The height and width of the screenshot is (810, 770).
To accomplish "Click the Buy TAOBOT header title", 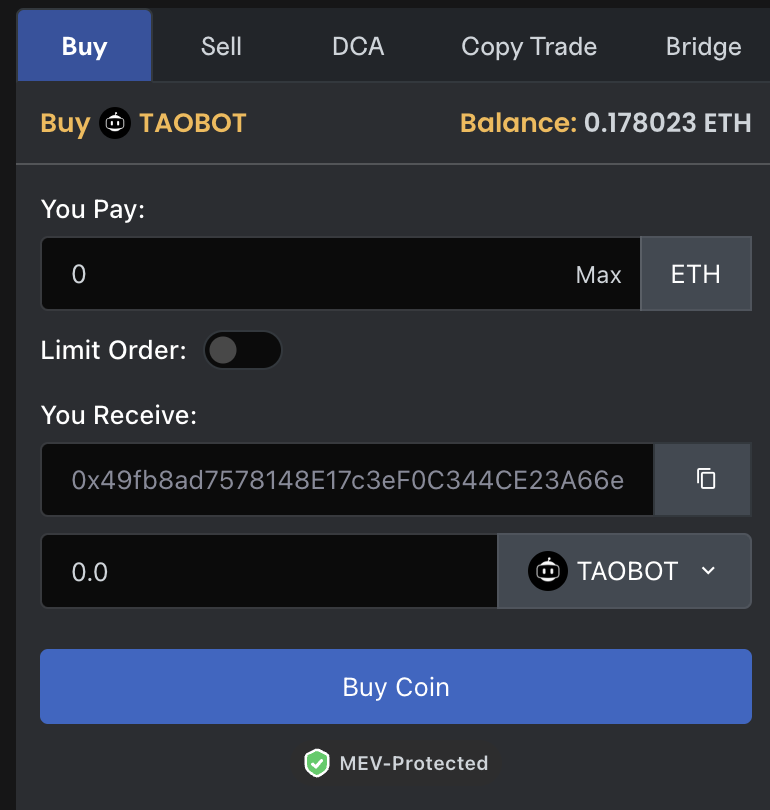I will pyautogui.click(x=143, y=124).
